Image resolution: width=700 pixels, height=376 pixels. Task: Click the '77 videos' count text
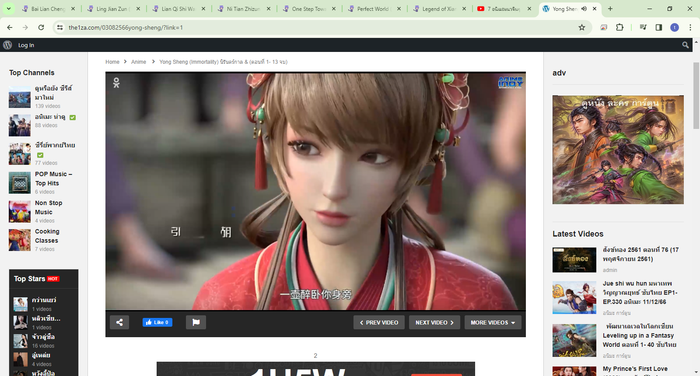click(x=46, y=163)
